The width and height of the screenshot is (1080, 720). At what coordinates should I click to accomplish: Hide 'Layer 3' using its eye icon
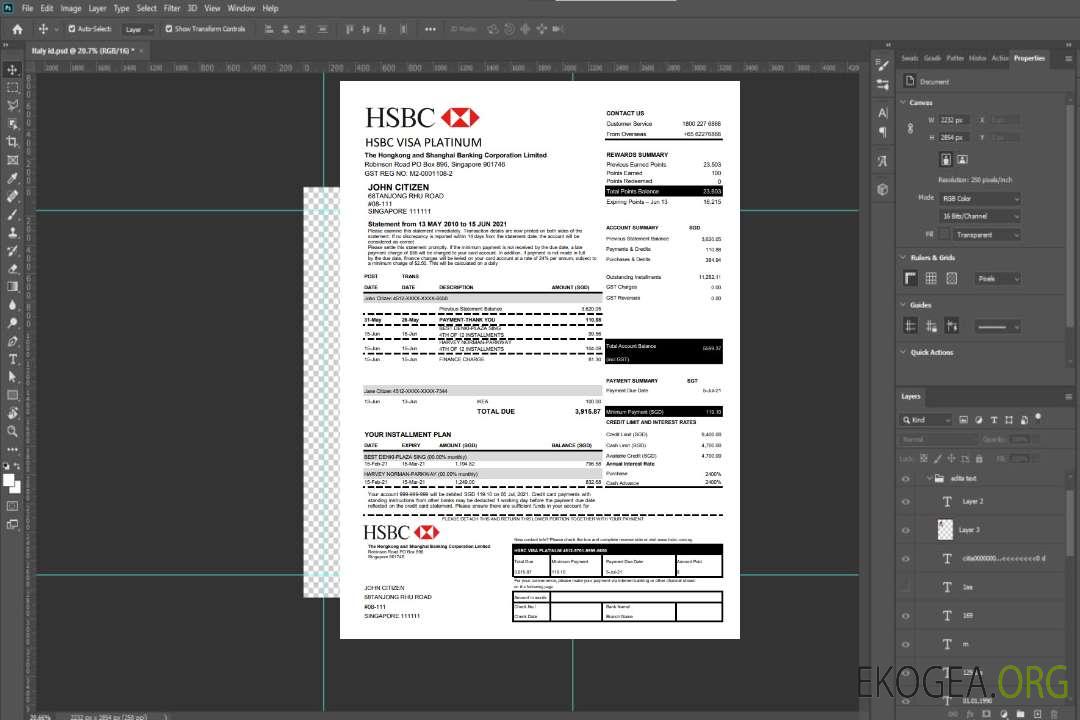point(906,531)
